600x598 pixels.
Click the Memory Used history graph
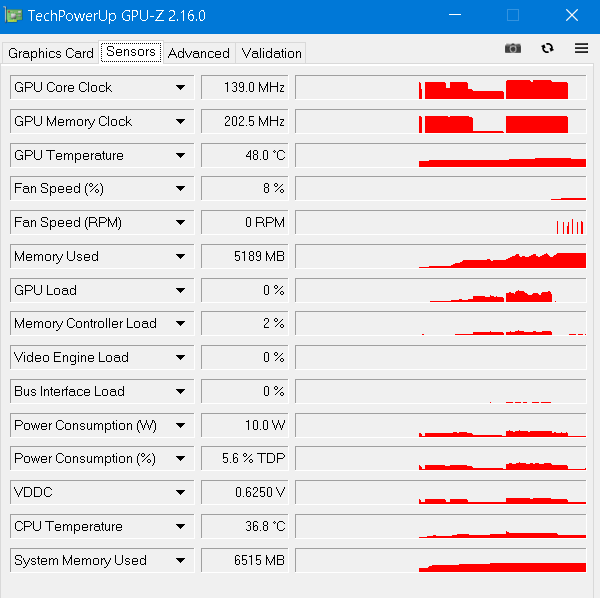(x=441, y=256)
